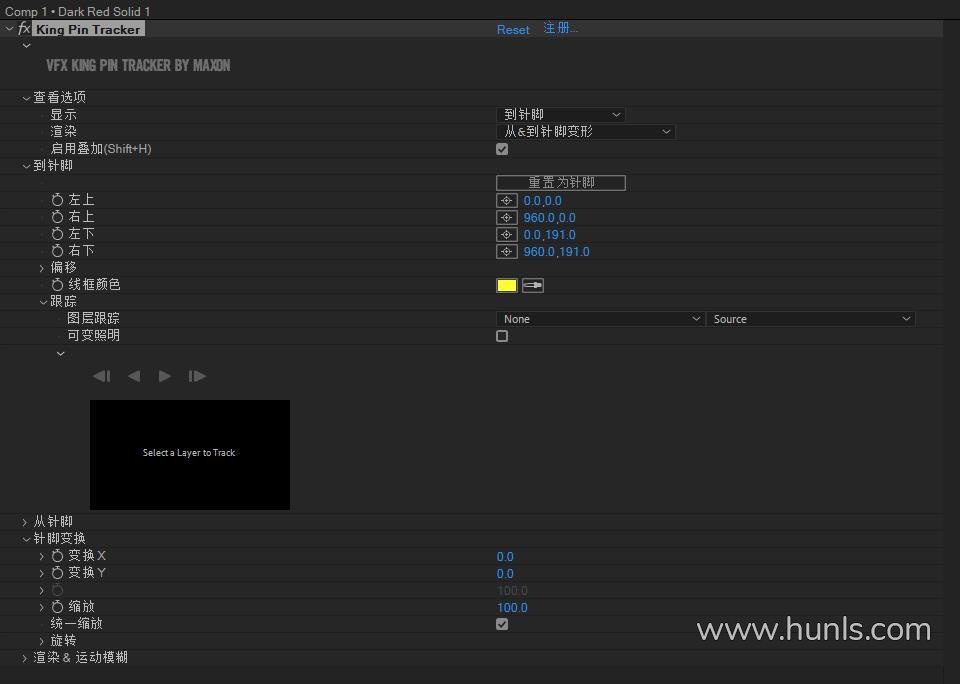Click crosshair point picker for 左下
This screenshot has height=684, width=960.
click(506, 235)
